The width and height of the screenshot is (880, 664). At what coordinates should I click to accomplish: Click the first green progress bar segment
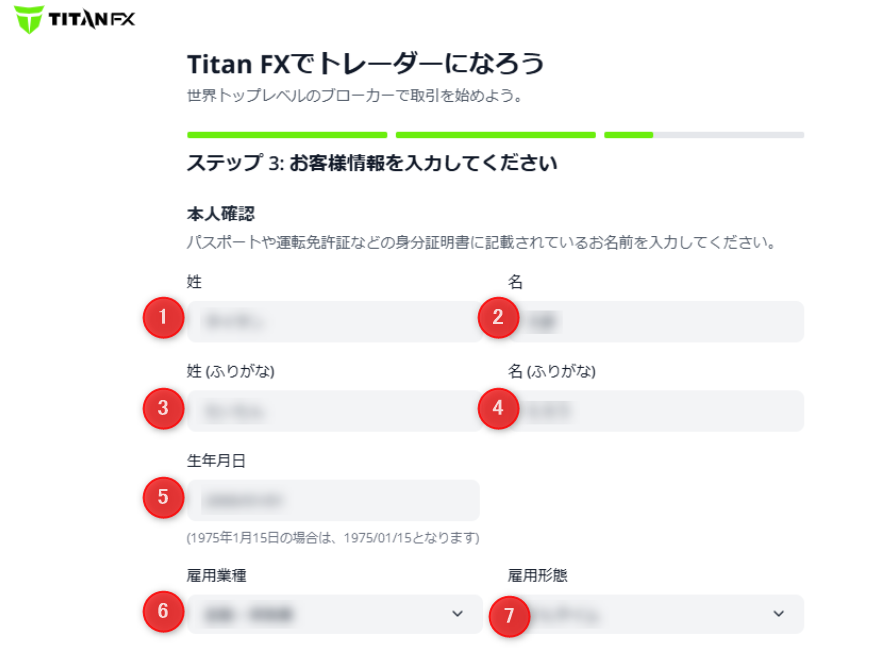tap(287, 134)
